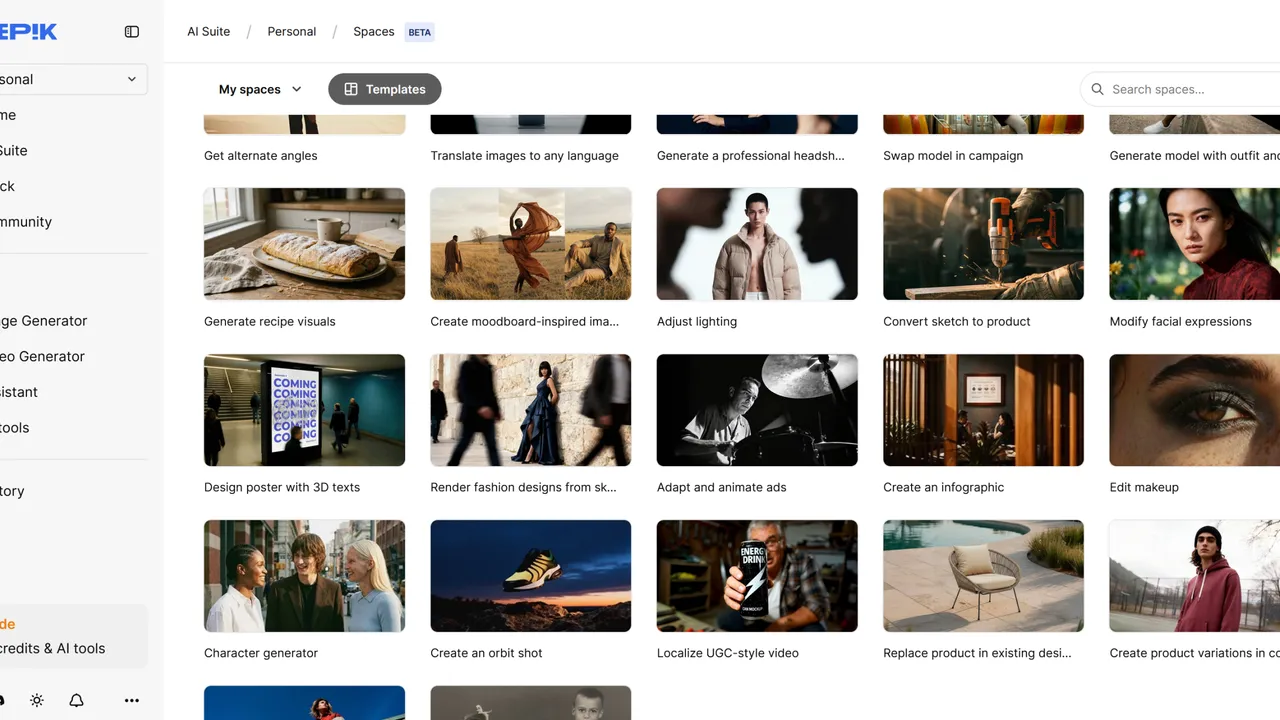Open notifications via the bell icon
Image resolution: width=1280 pixels, height=720 pixels.
coord(76,701)
